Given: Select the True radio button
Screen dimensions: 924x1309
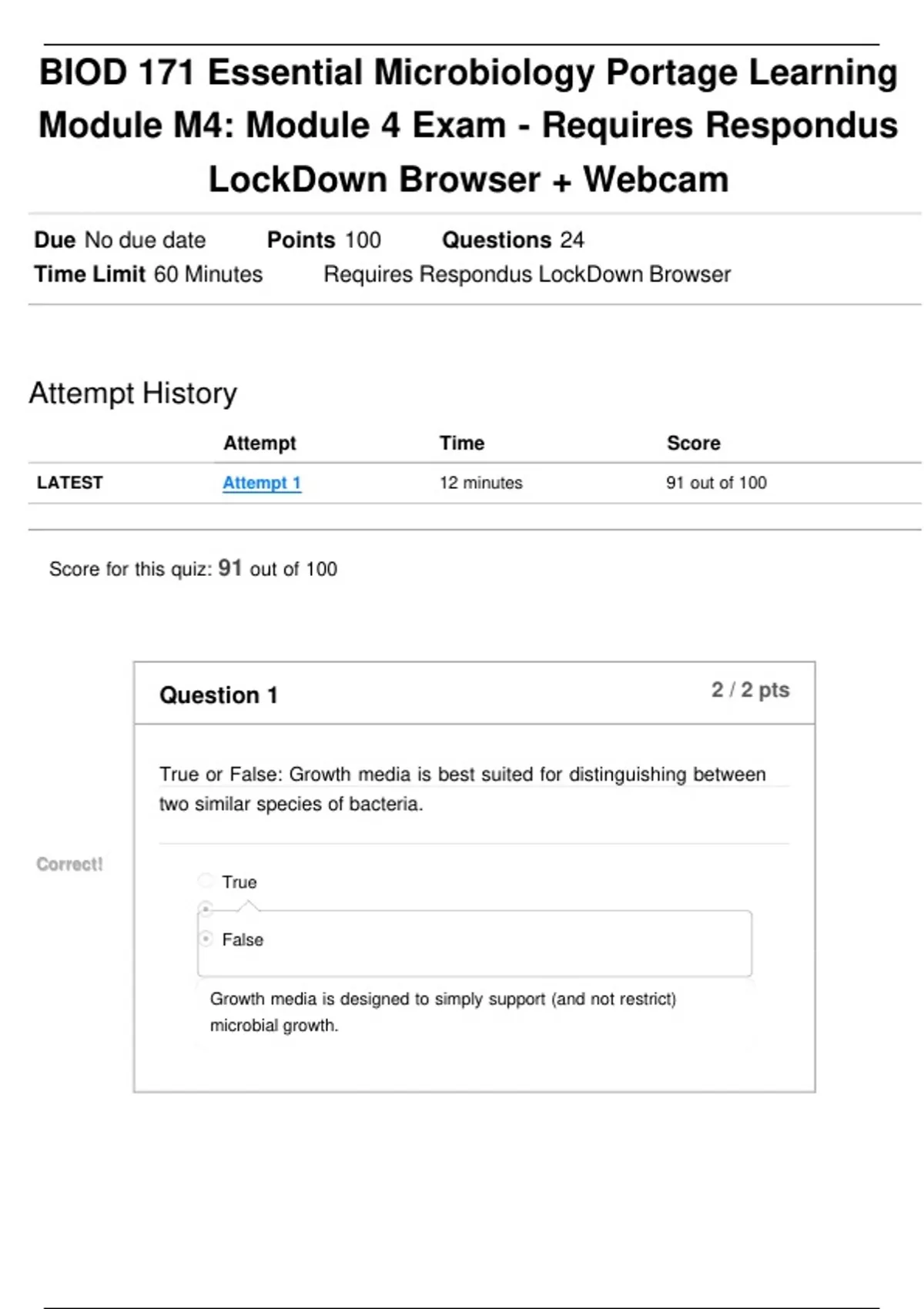Looking at the screenshot, I should click(206, 881).
